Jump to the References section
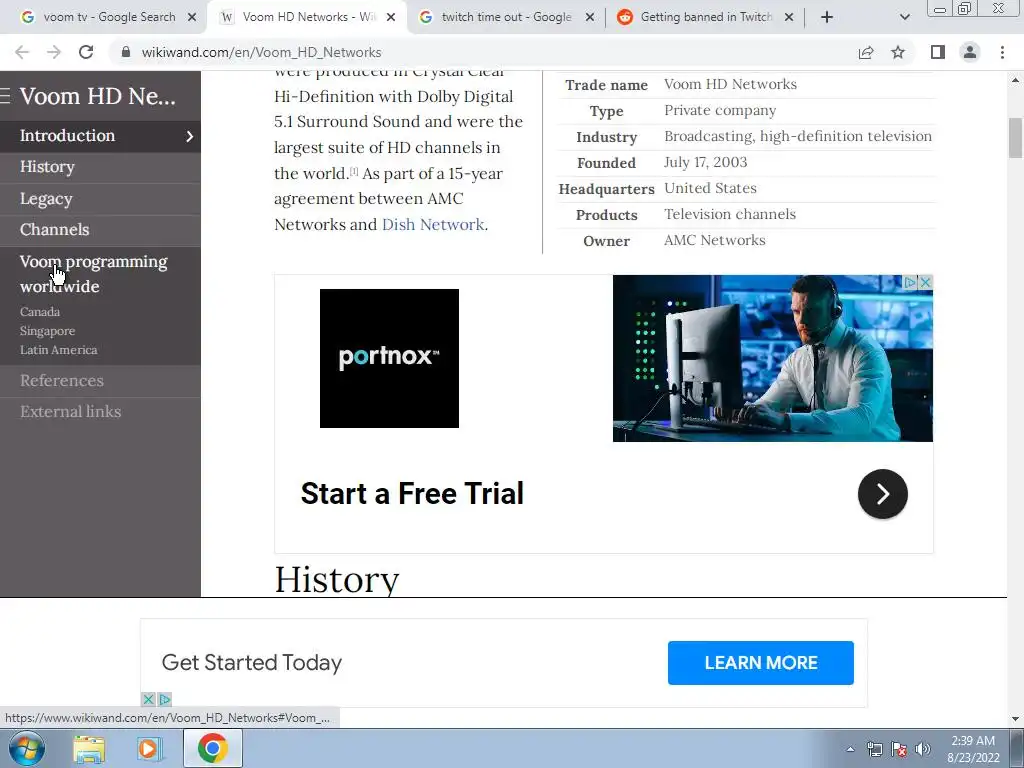This screenshot has width=1024, height=768. 61,381
